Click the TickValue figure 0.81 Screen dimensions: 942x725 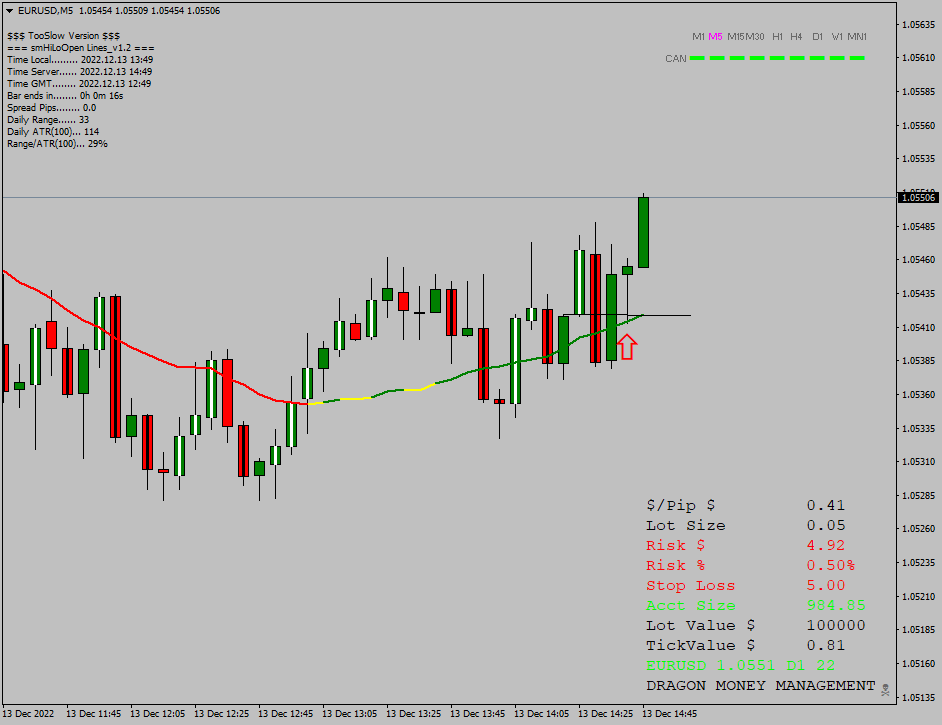pyautogui.click(x=825, y=646)
